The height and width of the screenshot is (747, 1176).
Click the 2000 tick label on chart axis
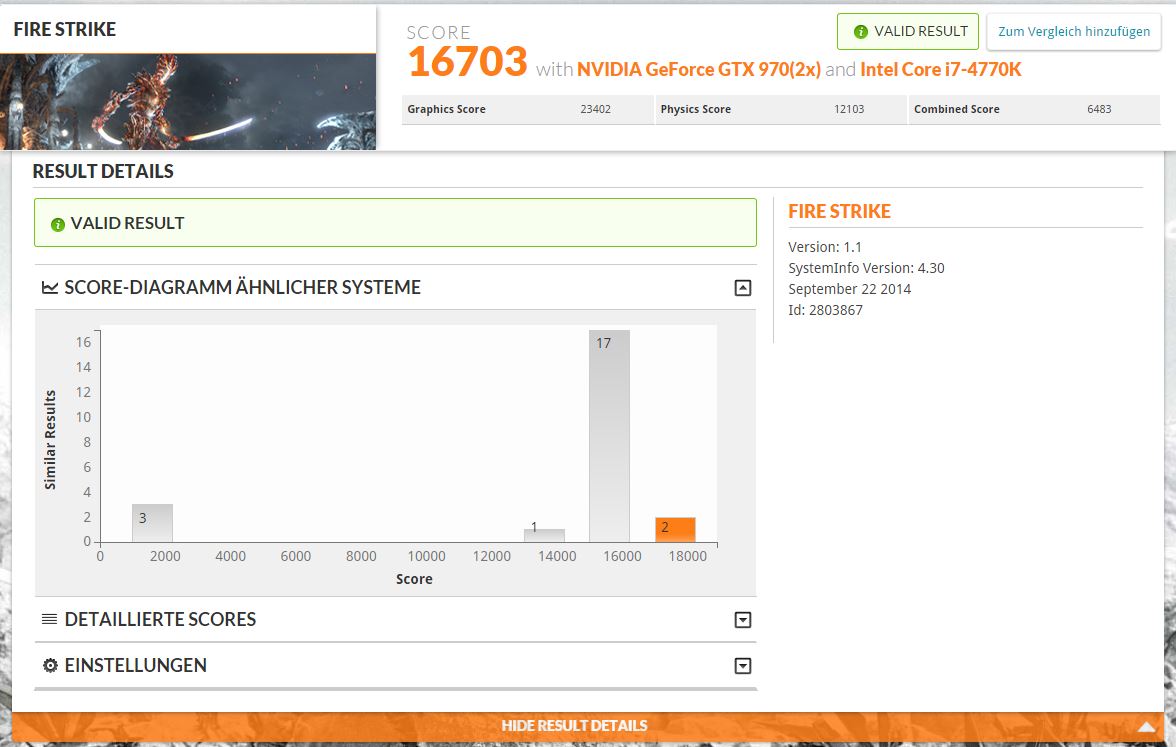[165, 556]
